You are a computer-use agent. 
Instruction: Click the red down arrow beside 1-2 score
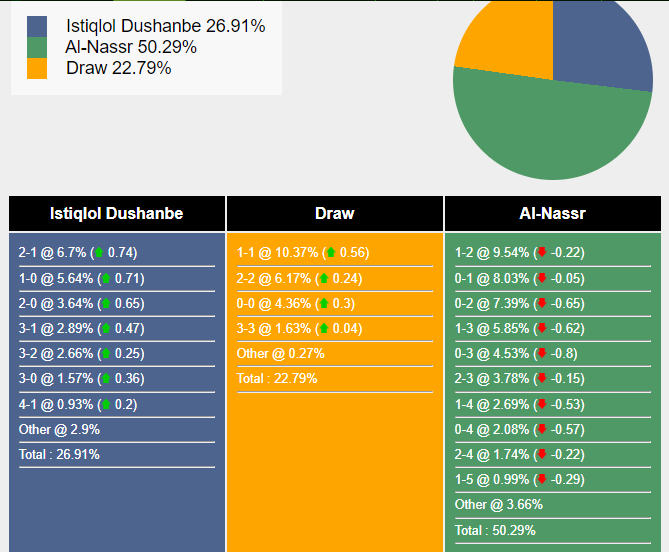pyautogui.click(x=542, y=252)
